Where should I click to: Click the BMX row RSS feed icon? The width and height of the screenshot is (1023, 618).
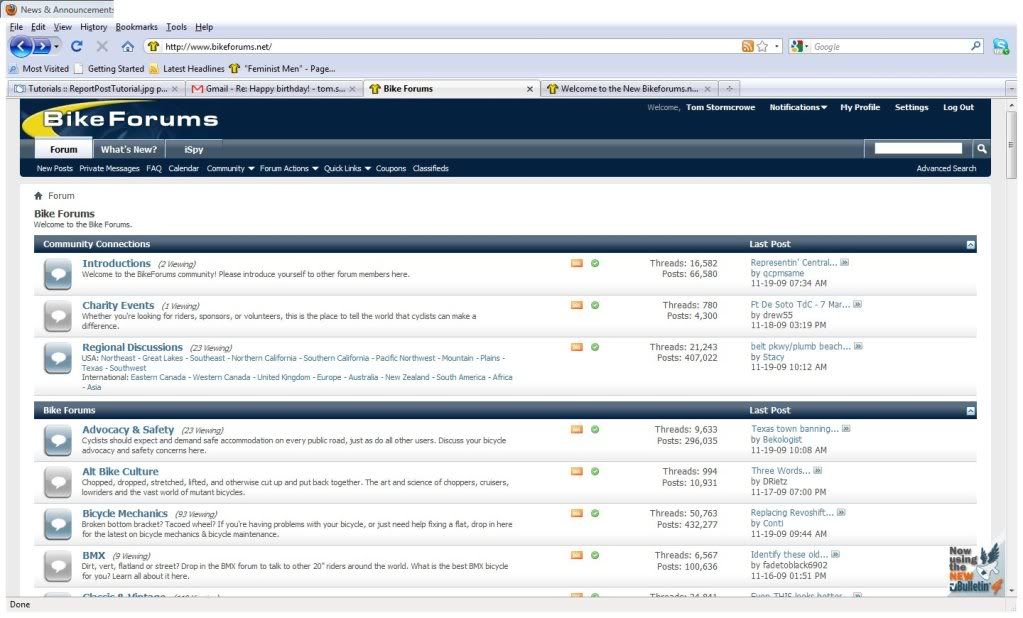[577, 555]
